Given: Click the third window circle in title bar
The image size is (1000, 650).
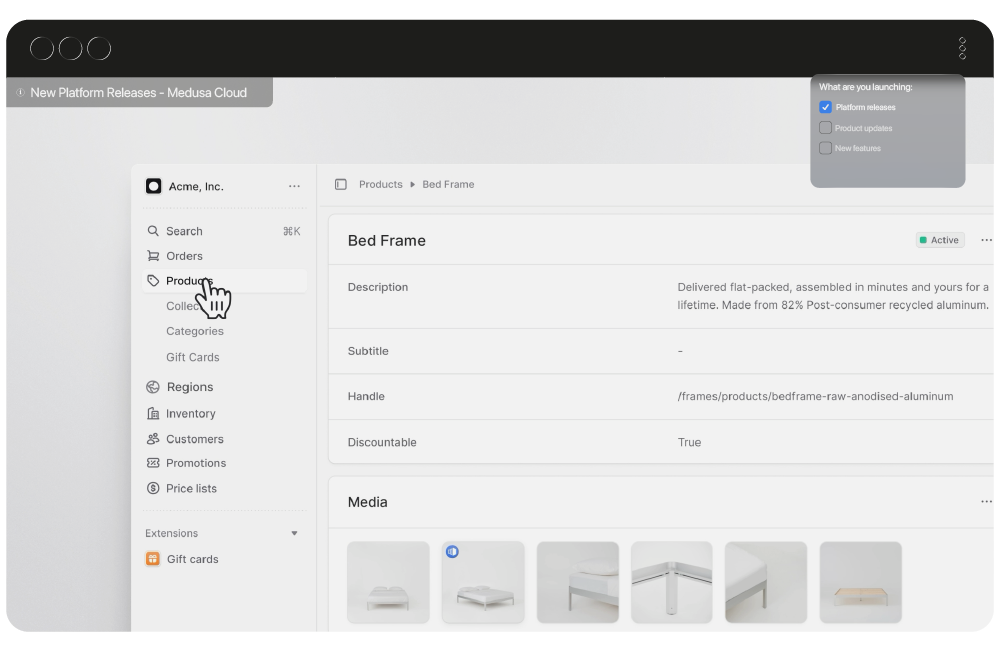Looking at the screenshot, I should coord(99,48).
